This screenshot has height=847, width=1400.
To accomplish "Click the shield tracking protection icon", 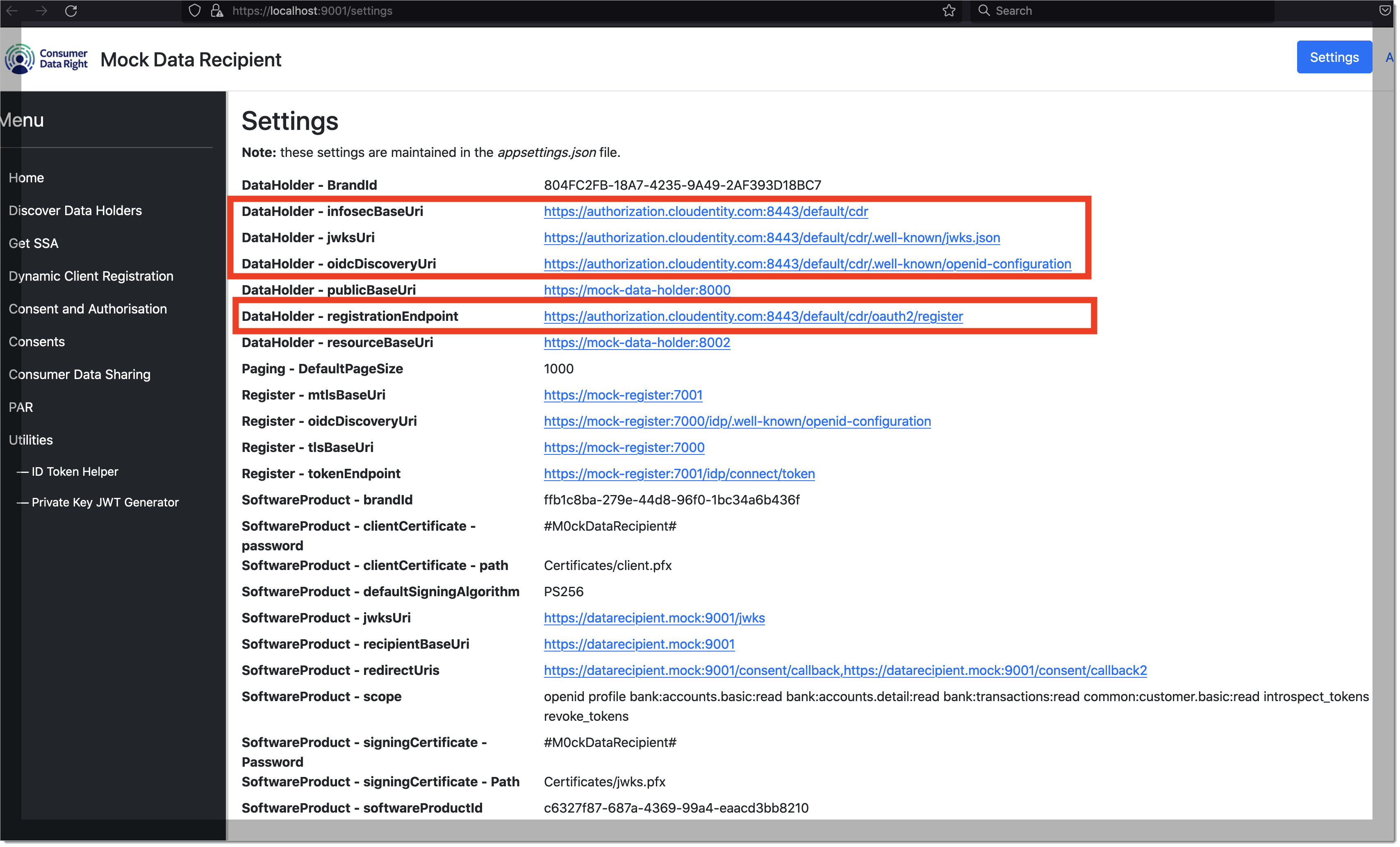I will pos(194,11).
